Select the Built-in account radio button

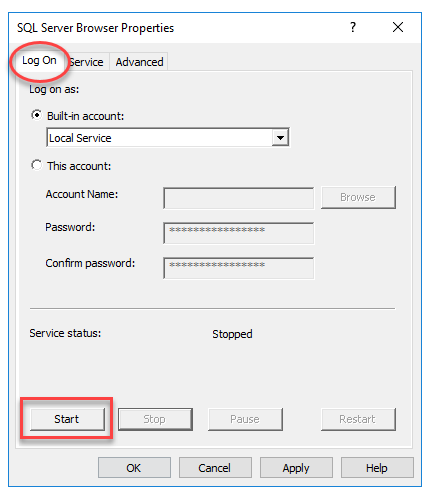(36, 115)
